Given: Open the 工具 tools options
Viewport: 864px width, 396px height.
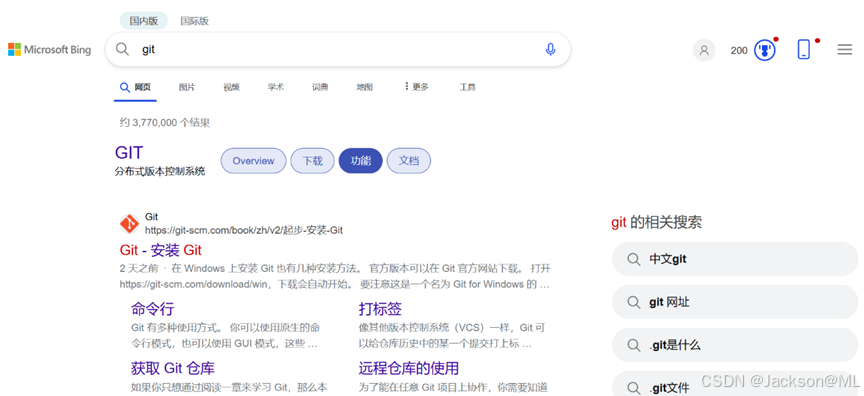Looking at the screenshot, I should 467,87.
